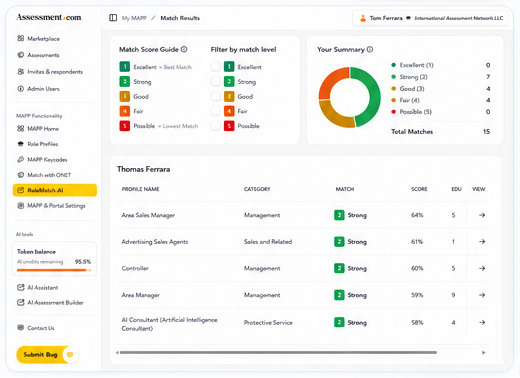
Task: Check the Possible filter checkbox
Action: 216,126
